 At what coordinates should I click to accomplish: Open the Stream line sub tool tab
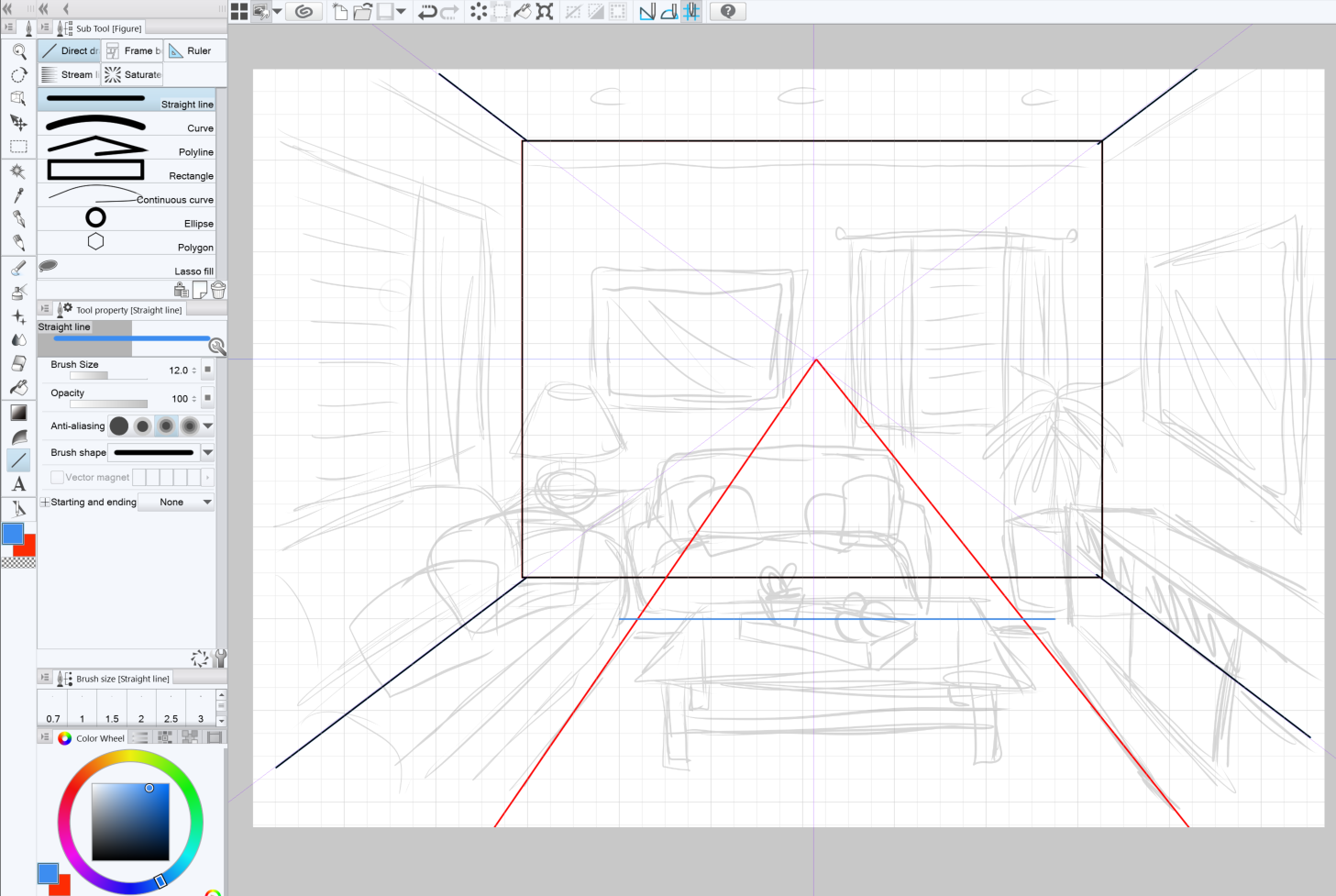click(70, 75)
